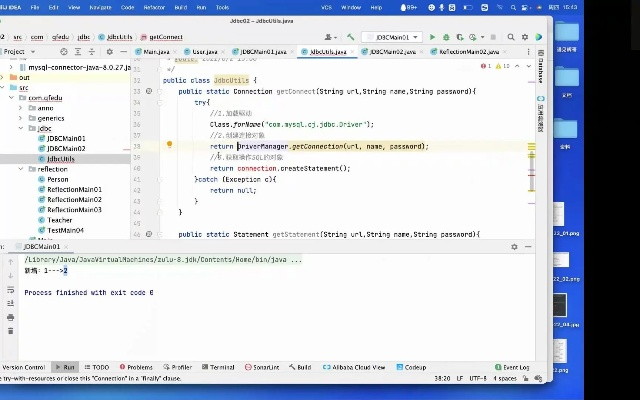This screenshot has width=640, height=400.
Task: Start debugging with the Debug bug icon
Action: point(446,37)
